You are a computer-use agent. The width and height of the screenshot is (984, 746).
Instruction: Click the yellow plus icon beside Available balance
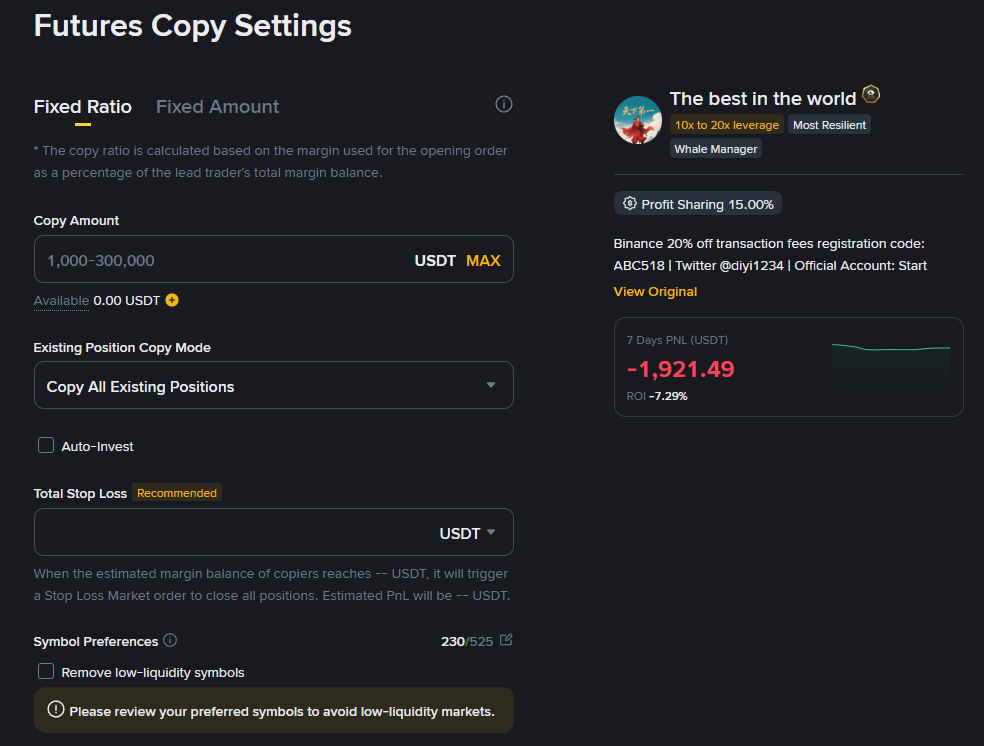coord(170,300)
